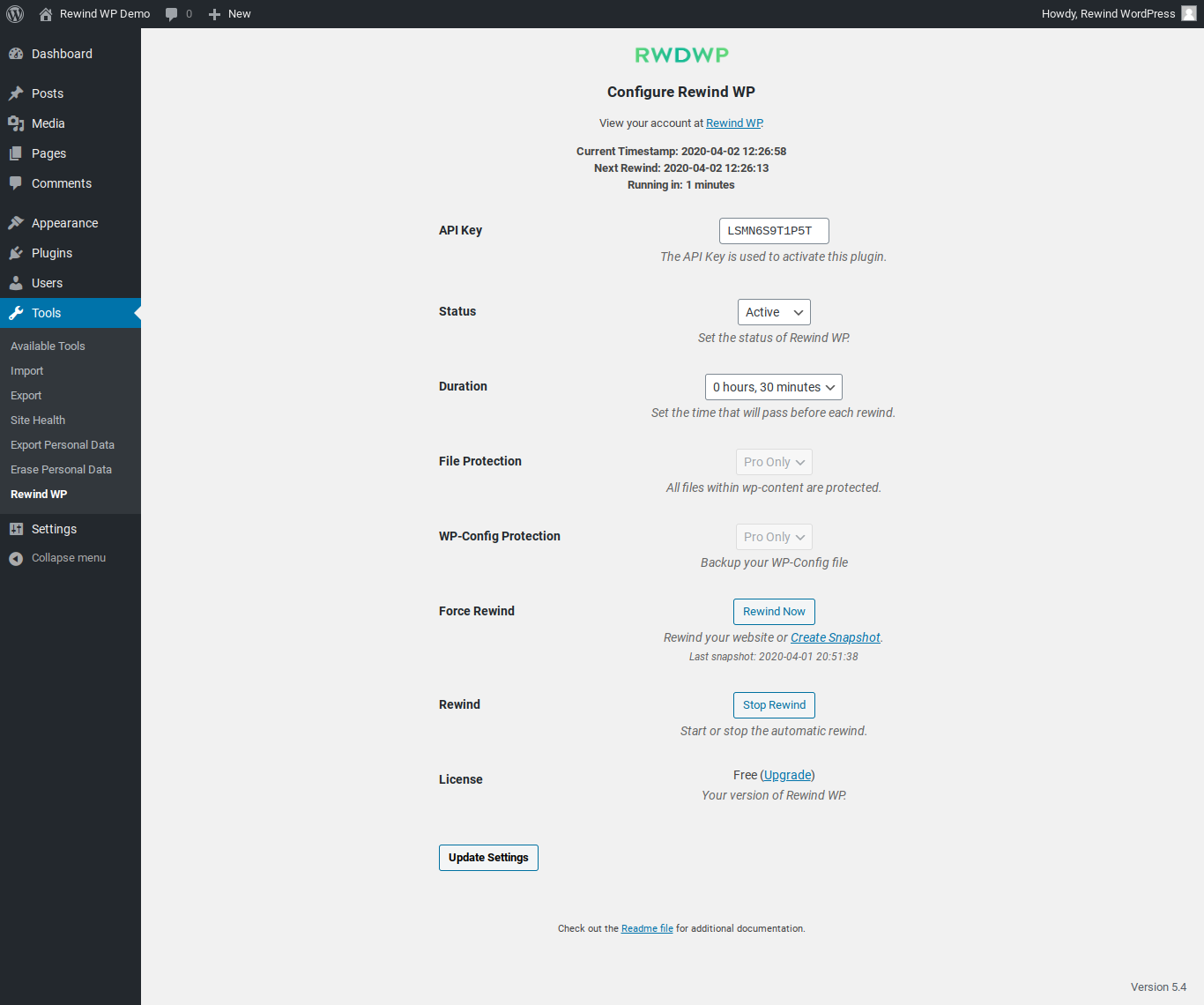Click the RWDWP logo
The height and width of the screenshot is (1005, 1204).
tap(681, 55)
